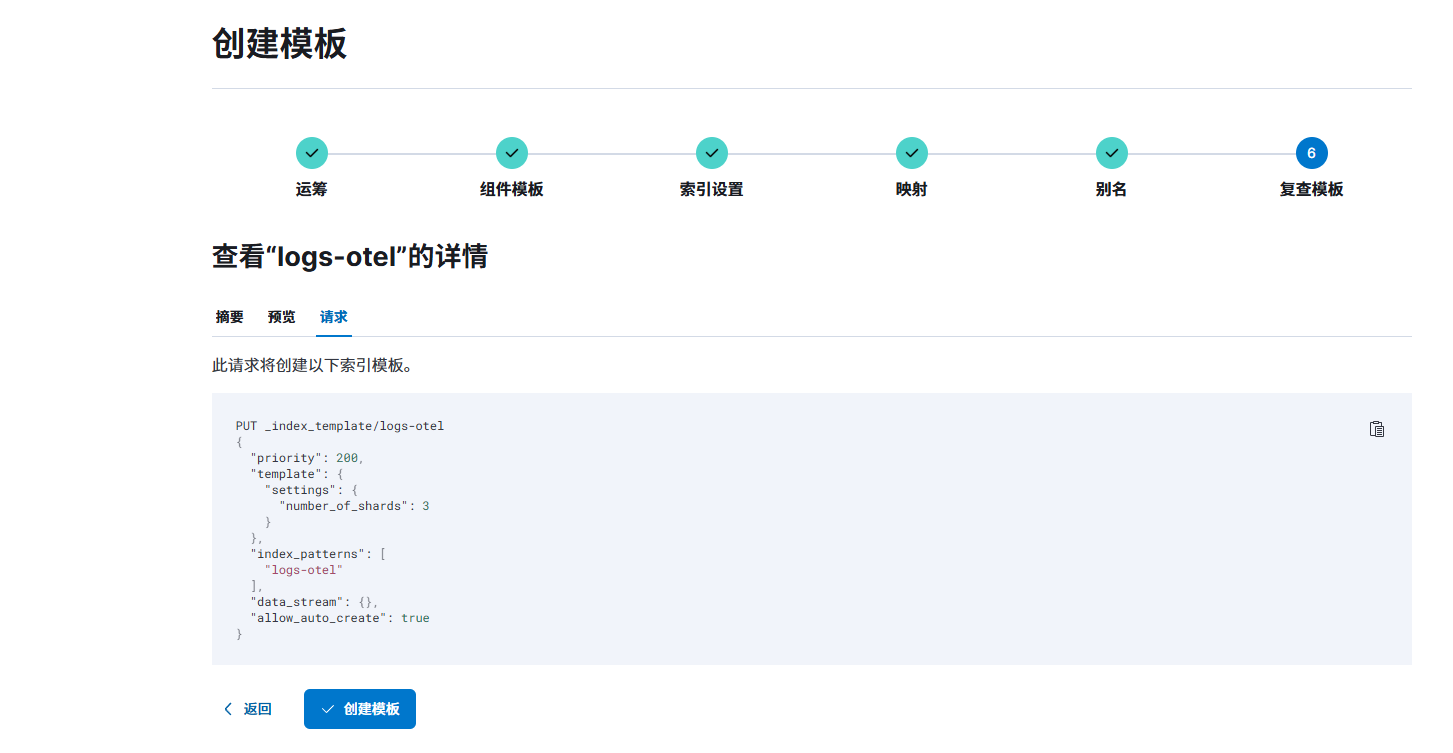
Task: Go to the 索引设置 step circle
Action: click(x=712, y=154)
